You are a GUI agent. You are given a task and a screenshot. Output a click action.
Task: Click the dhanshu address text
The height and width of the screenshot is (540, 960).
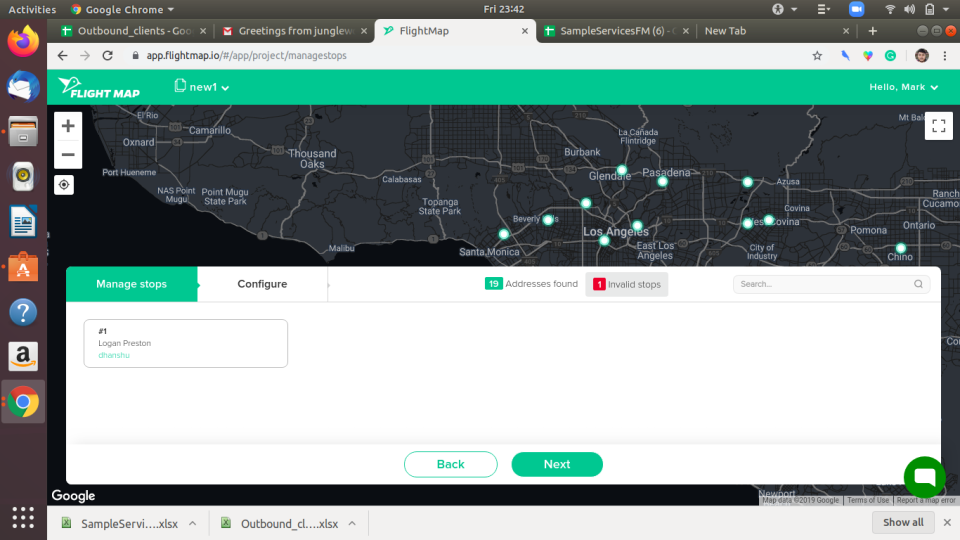coord(114,355)
